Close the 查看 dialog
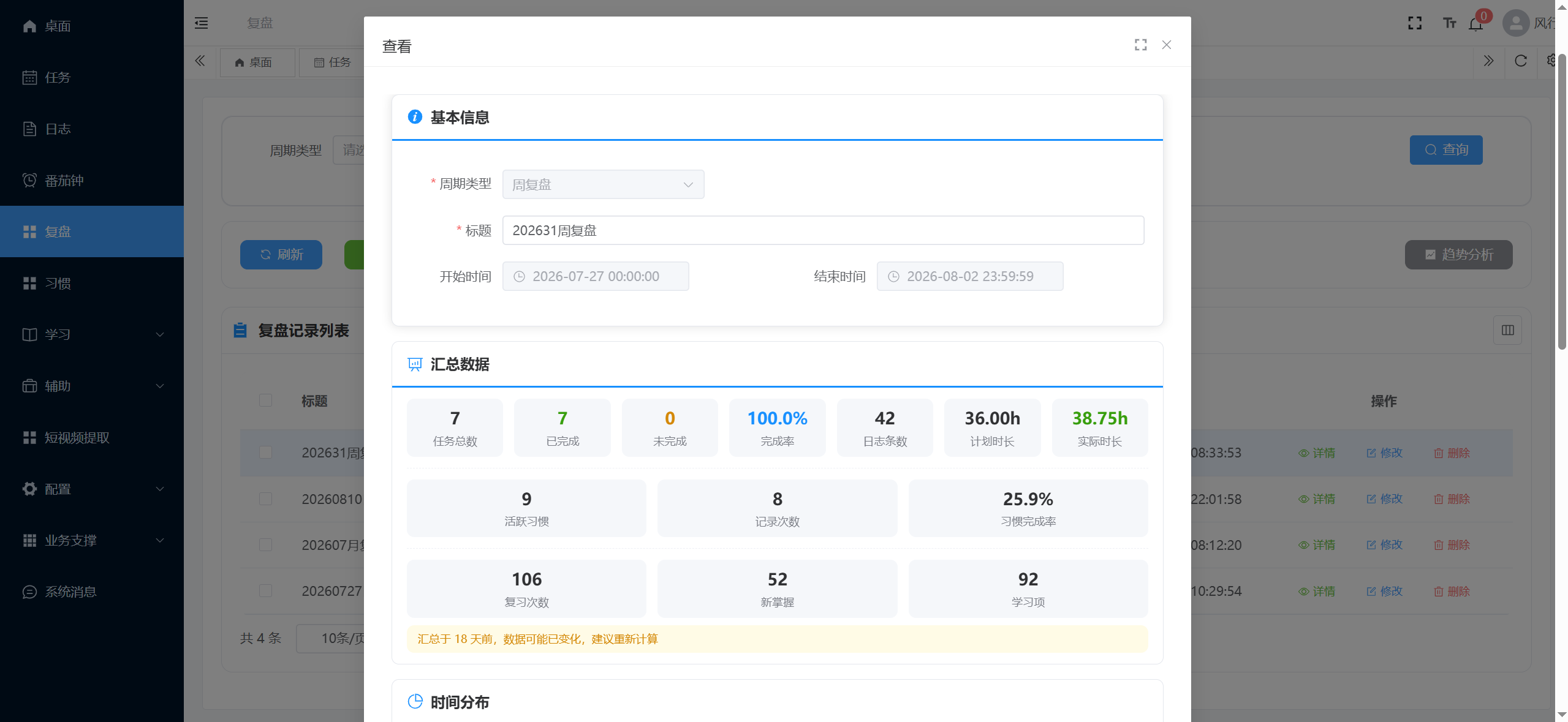 1167,45
